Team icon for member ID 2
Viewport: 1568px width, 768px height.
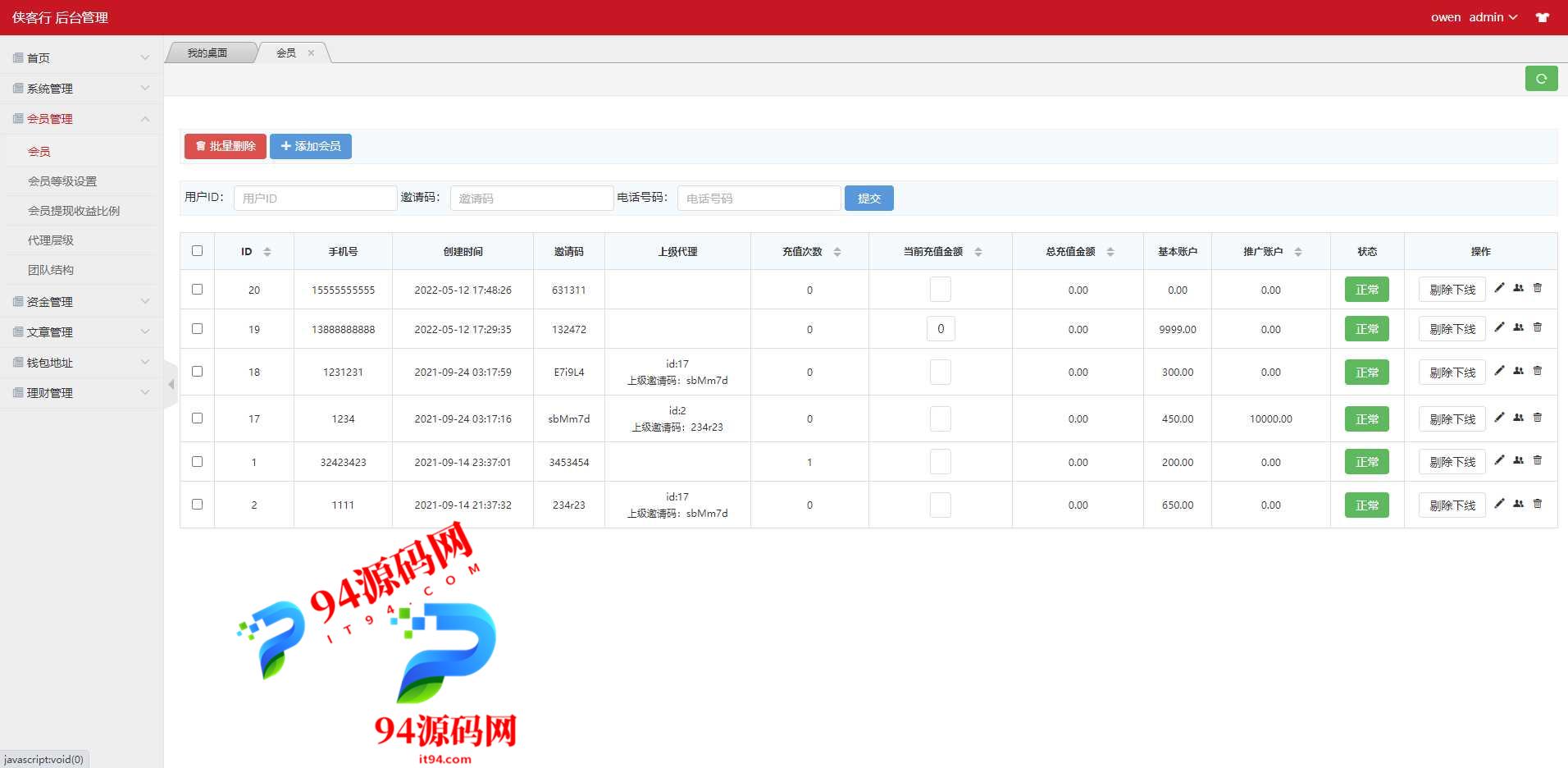[1518, 504]
